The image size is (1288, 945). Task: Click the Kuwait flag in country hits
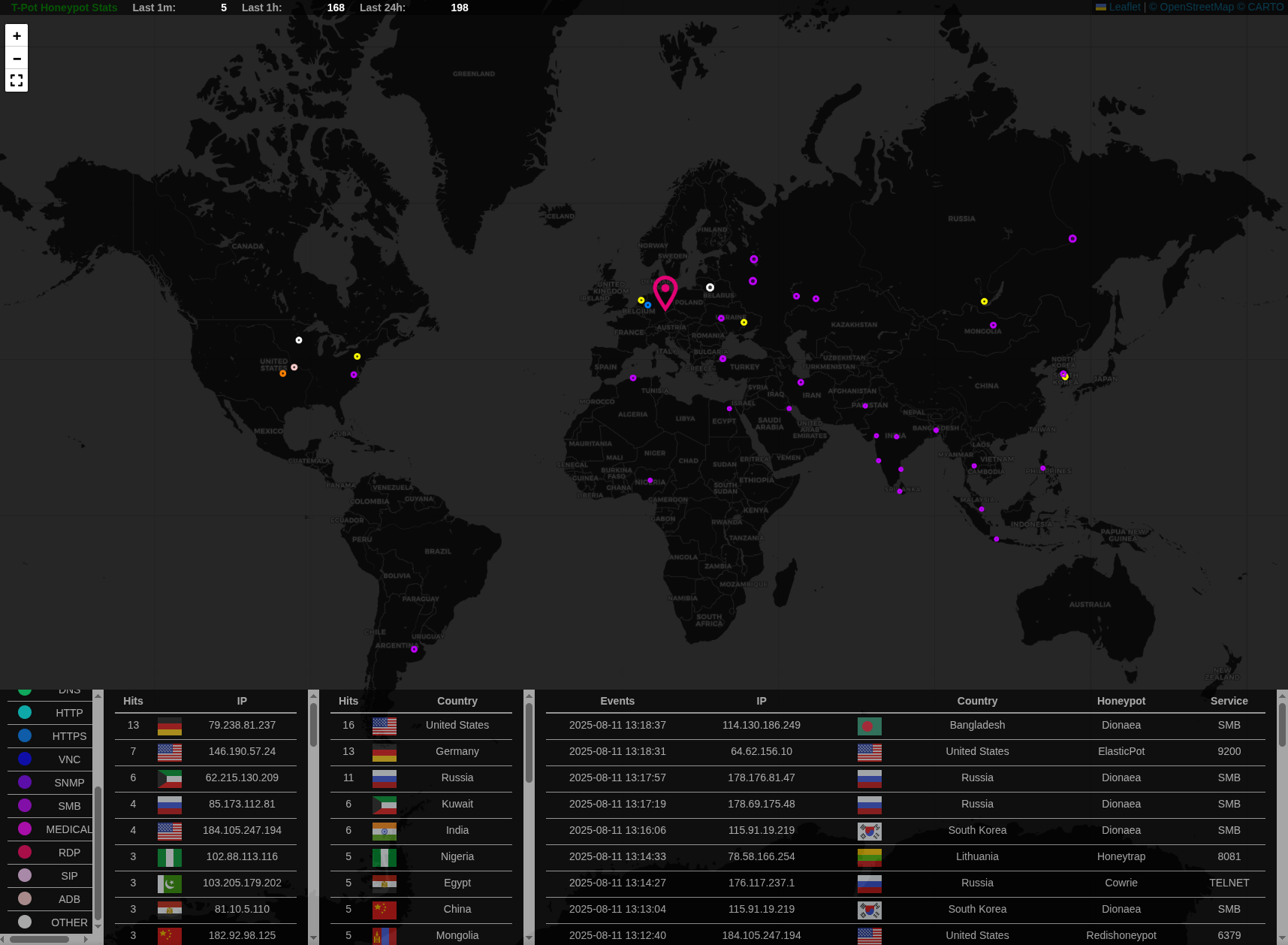(384, 805)
